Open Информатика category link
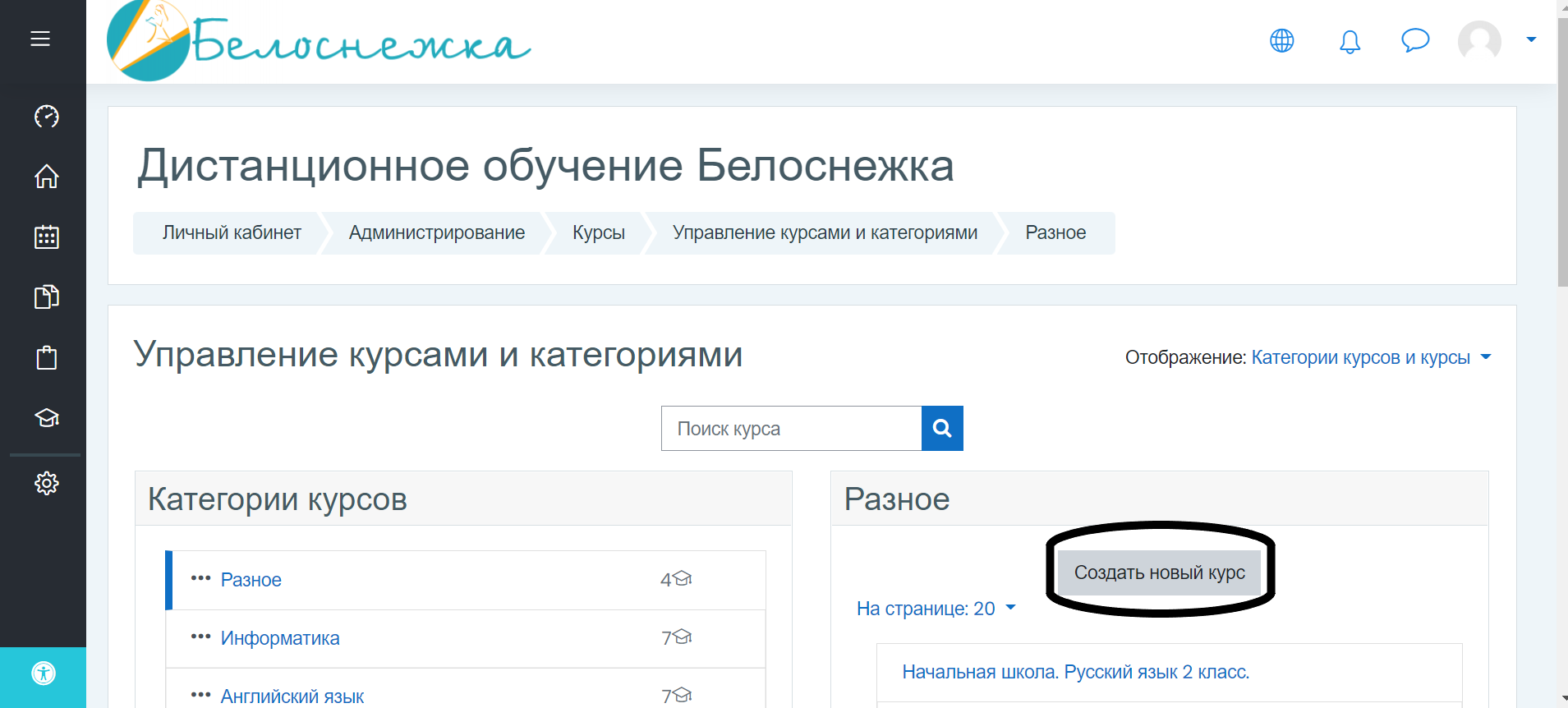The width and height of the screenshot is (1568, 708). [279, 638]
